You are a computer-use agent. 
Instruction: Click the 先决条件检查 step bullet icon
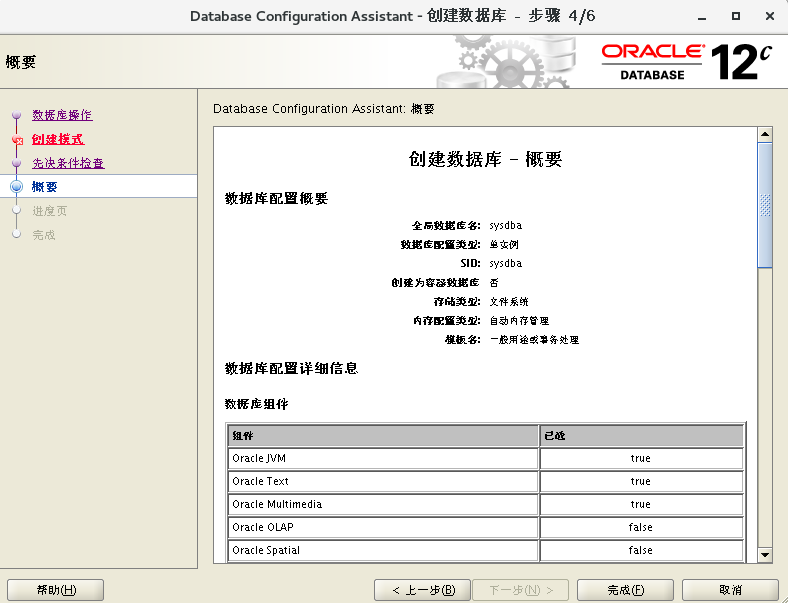(x=17, y=163)
